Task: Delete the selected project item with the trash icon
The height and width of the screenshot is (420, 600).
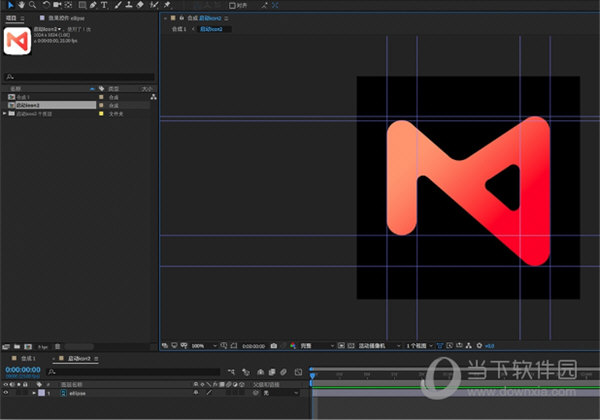Action: pyautogui.click(x=57, y=347)
